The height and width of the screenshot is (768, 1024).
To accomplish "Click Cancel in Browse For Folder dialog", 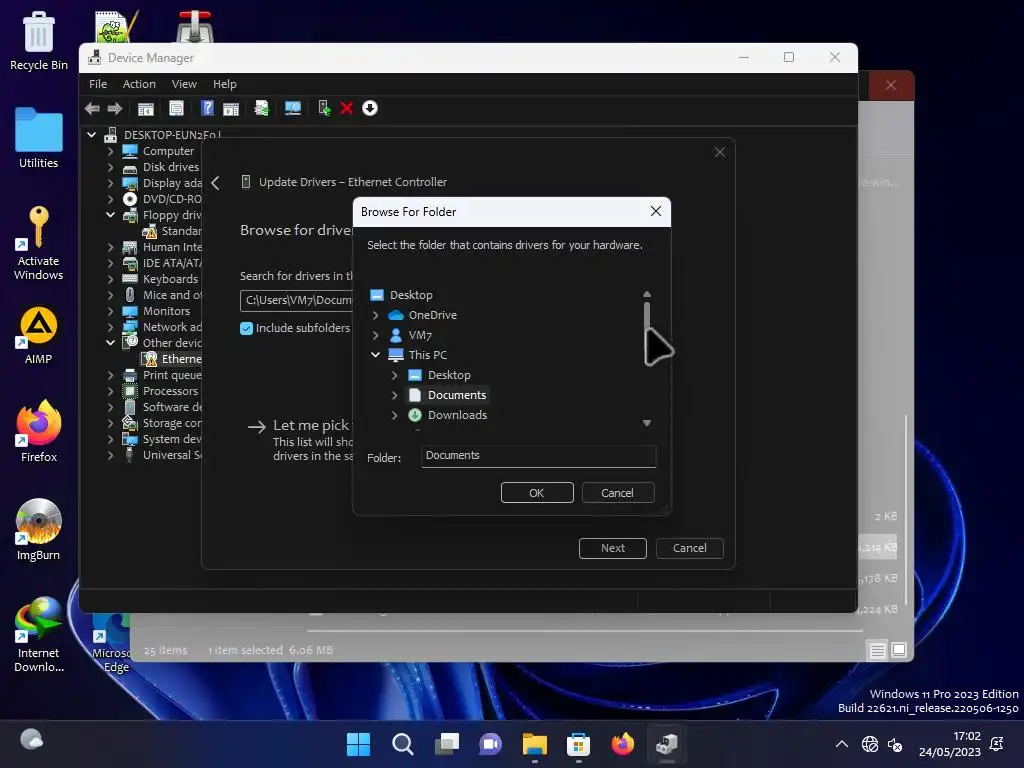I will point(617,493).
